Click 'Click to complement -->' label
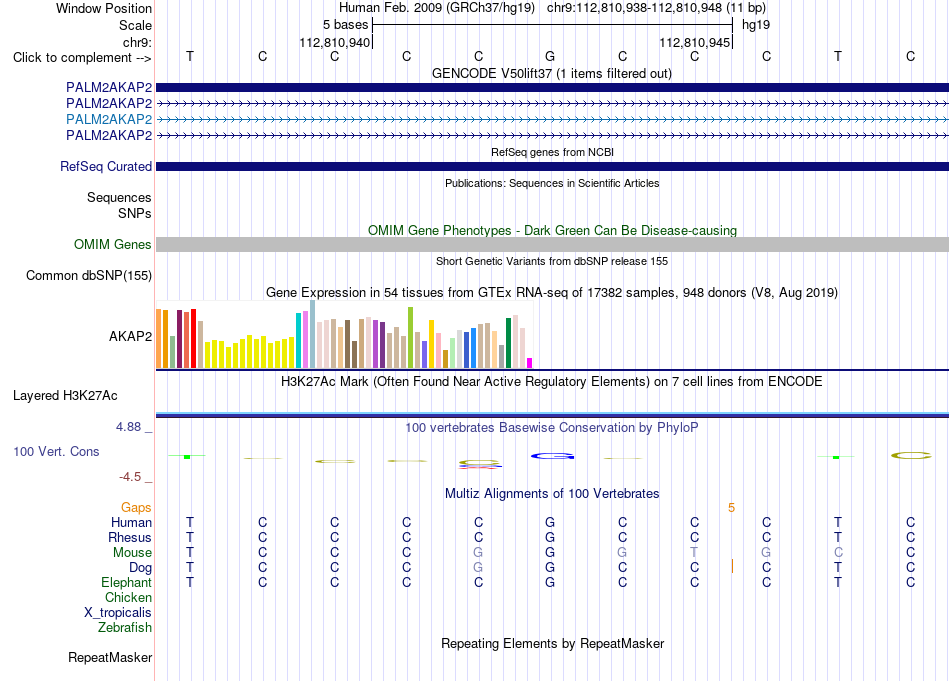 click(82, 58)
